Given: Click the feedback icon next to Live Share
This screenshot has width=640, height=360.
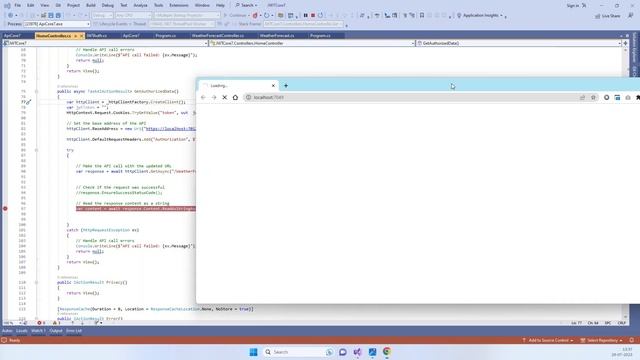Looking at the screenshot, I should (630, 16).
